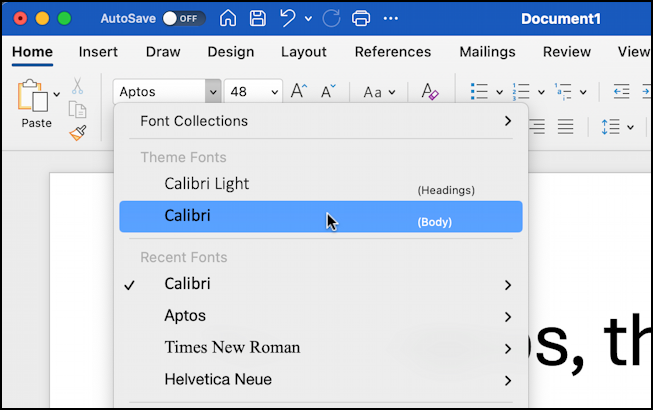Click the Increase Font Size icon

point(299,91)
